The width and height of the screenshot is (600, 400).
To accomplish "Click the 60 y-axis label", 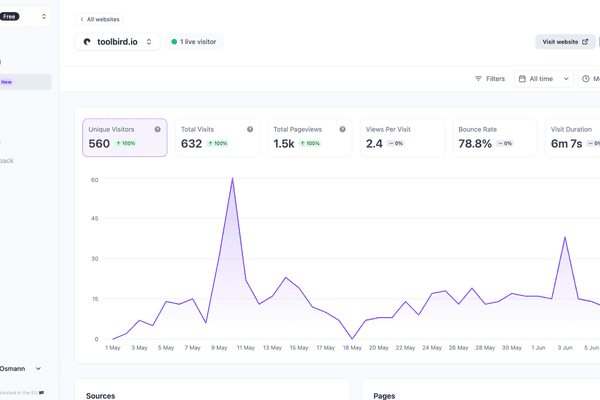I will coord(95,180).
